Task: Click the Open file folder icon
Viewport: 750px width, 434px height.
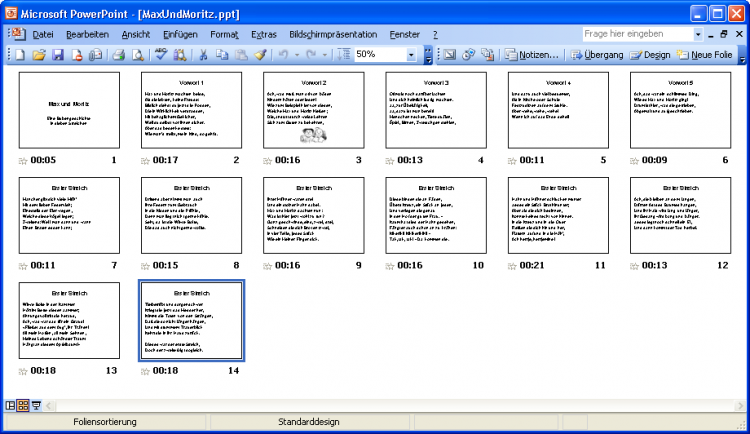Action: coord(38,54)
